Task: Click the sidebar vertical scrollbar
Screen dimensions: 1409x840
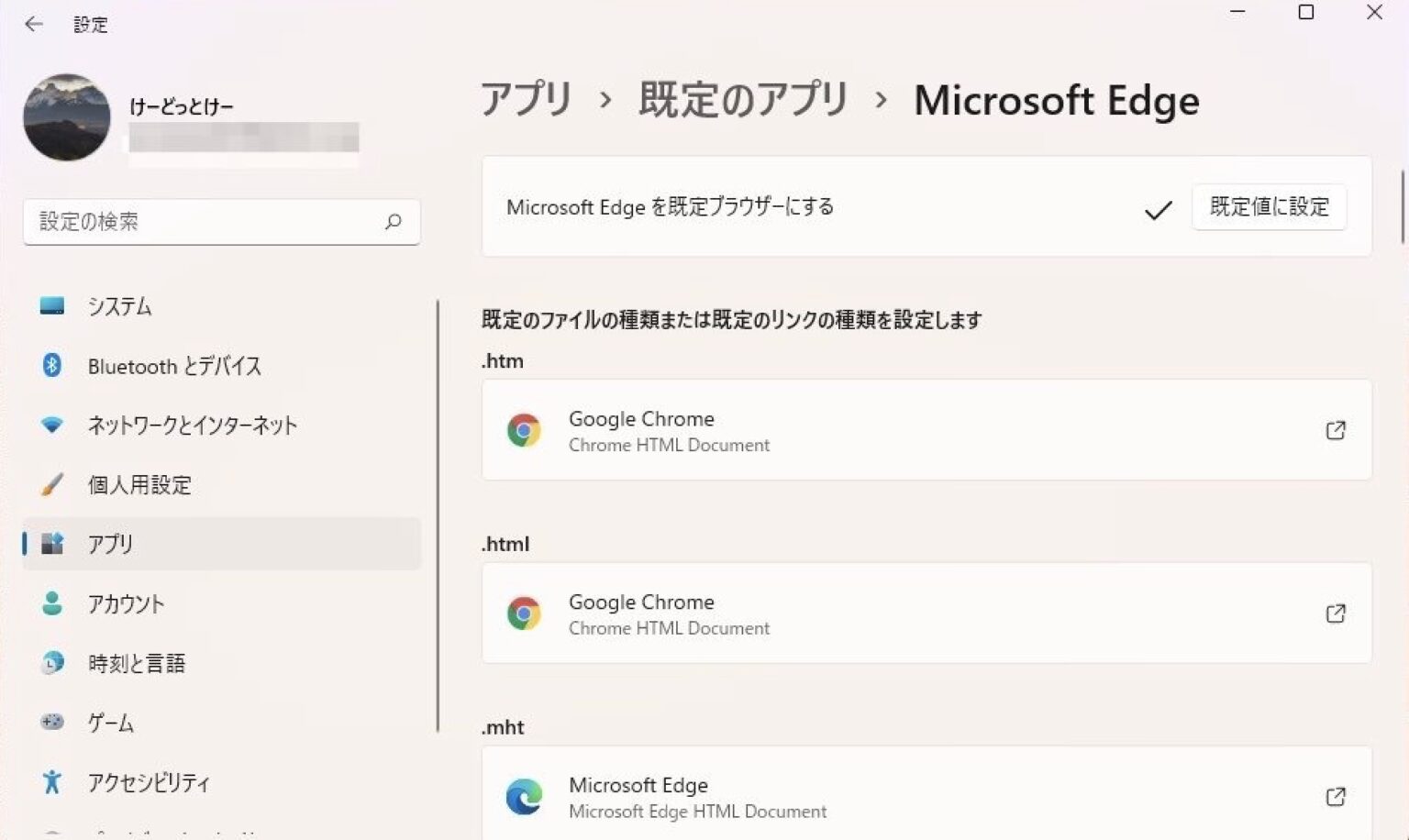Action: pos(438,516)
